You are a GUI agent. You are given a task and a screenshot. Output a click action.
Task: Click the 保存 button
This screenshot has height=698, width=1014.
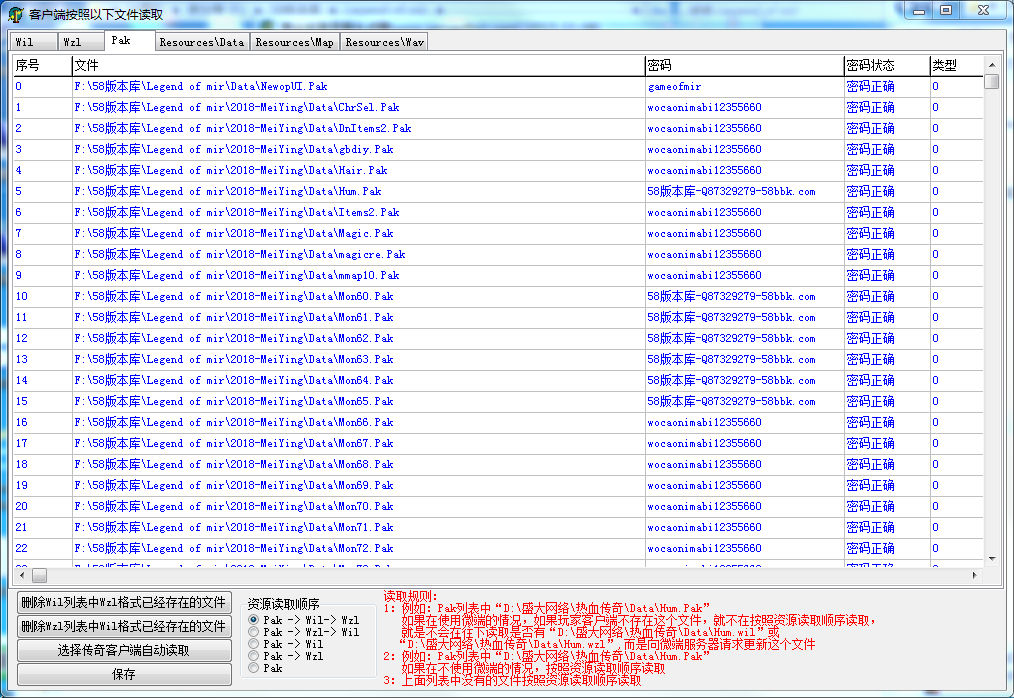click(x=124, y=674)
